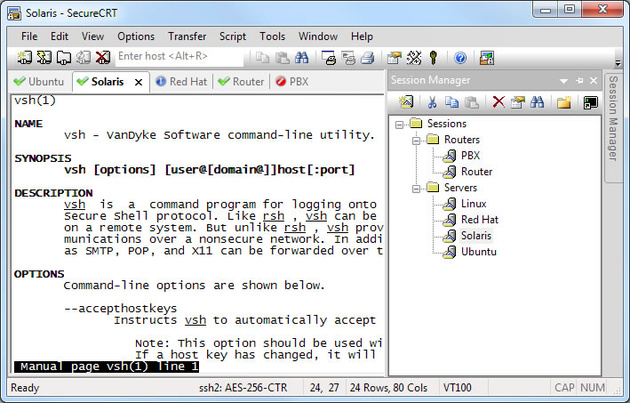Click the Print icon in main toolbar

[367, 58]
